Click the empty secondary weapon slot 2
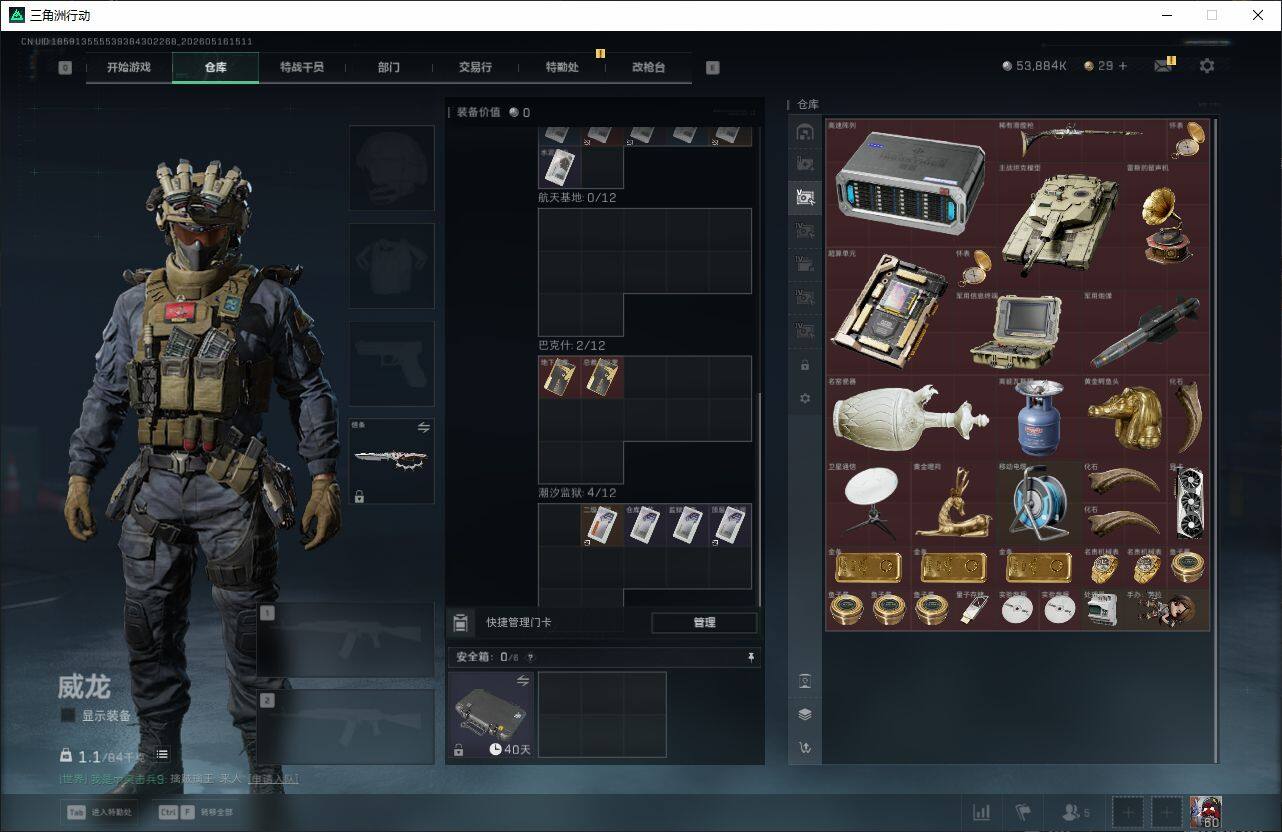 pyautogui.click(x=346, y=727)
